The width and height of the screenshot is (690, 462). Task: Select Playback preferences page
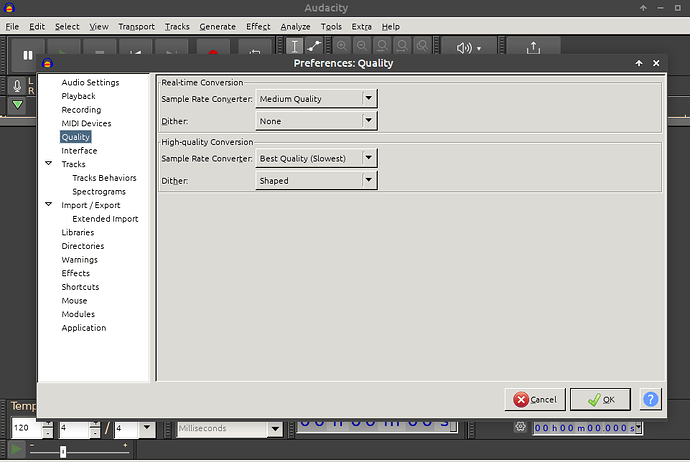pyautogui.click(x=78, y=96)
